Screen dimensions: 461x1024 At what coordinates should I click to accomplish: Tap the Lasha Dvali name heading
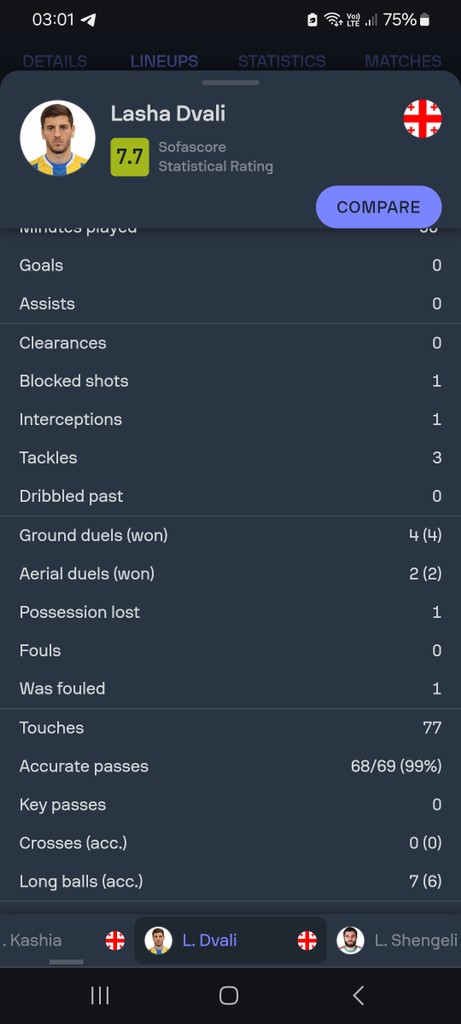tap(168, 114)
